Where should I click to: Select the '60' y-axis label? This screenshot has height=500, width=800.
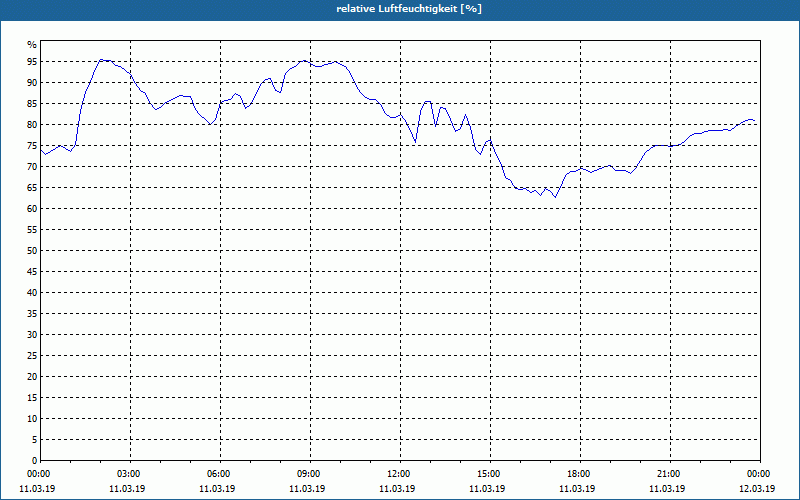point(32,209)
